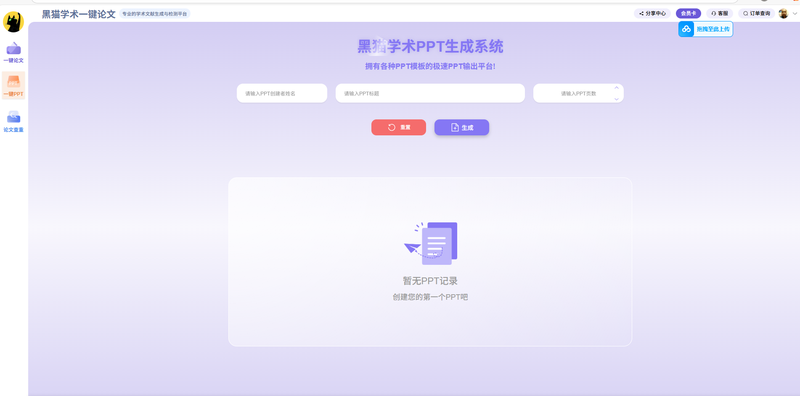The width and height of the screenshot is (800, 396).
Task: Click the red 重置 reset button
Action: pos(398,127)
